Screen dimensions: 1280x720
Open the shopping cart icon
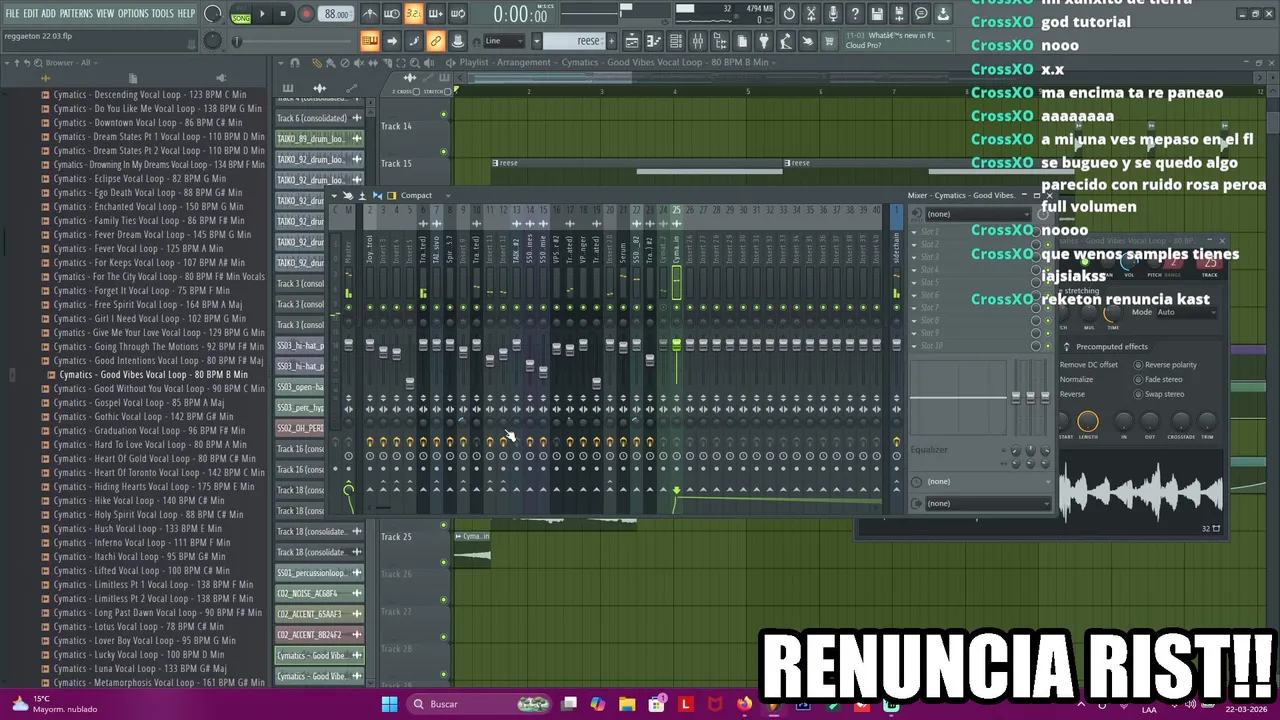coord(830,41)
